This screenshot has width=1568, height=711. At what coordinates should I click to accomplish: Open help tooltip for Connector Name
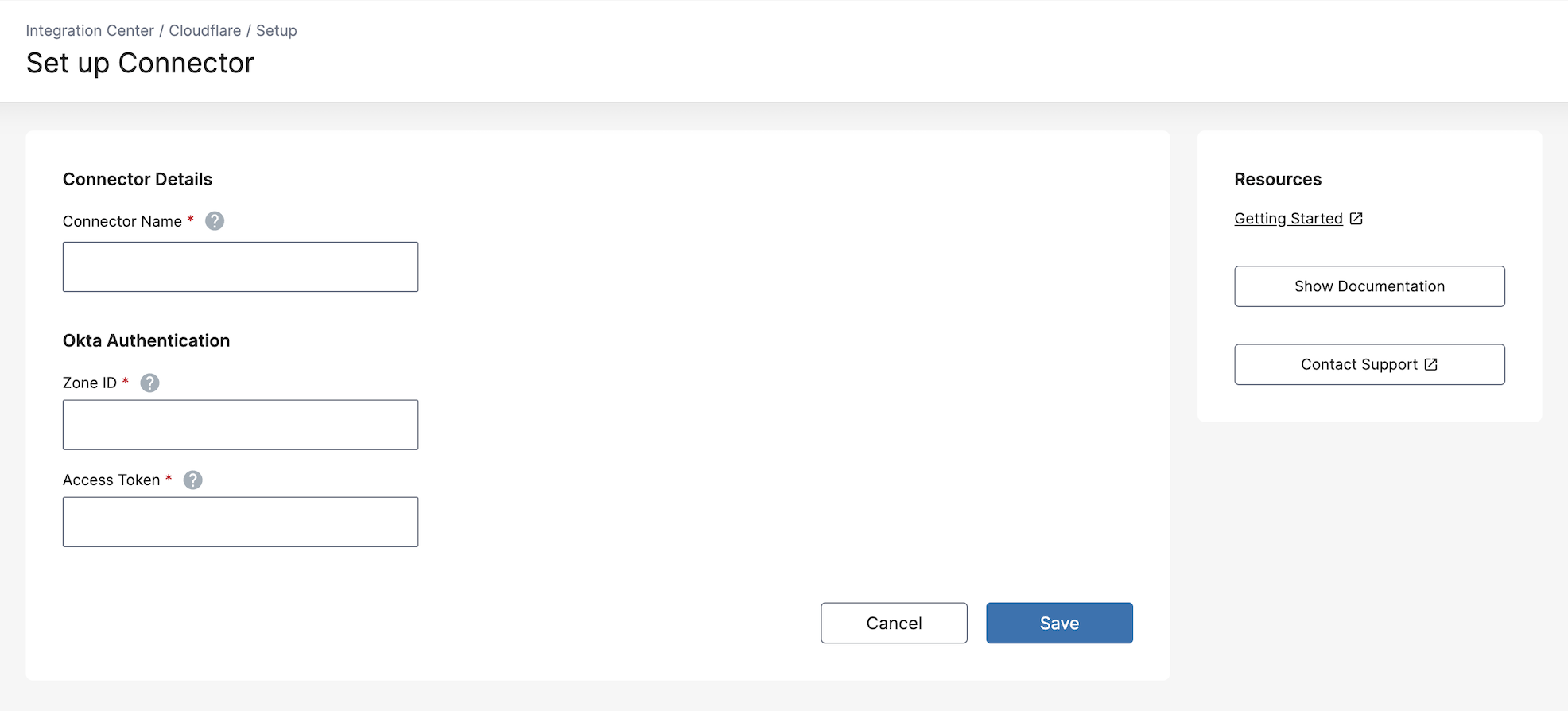tap(215, 221)
